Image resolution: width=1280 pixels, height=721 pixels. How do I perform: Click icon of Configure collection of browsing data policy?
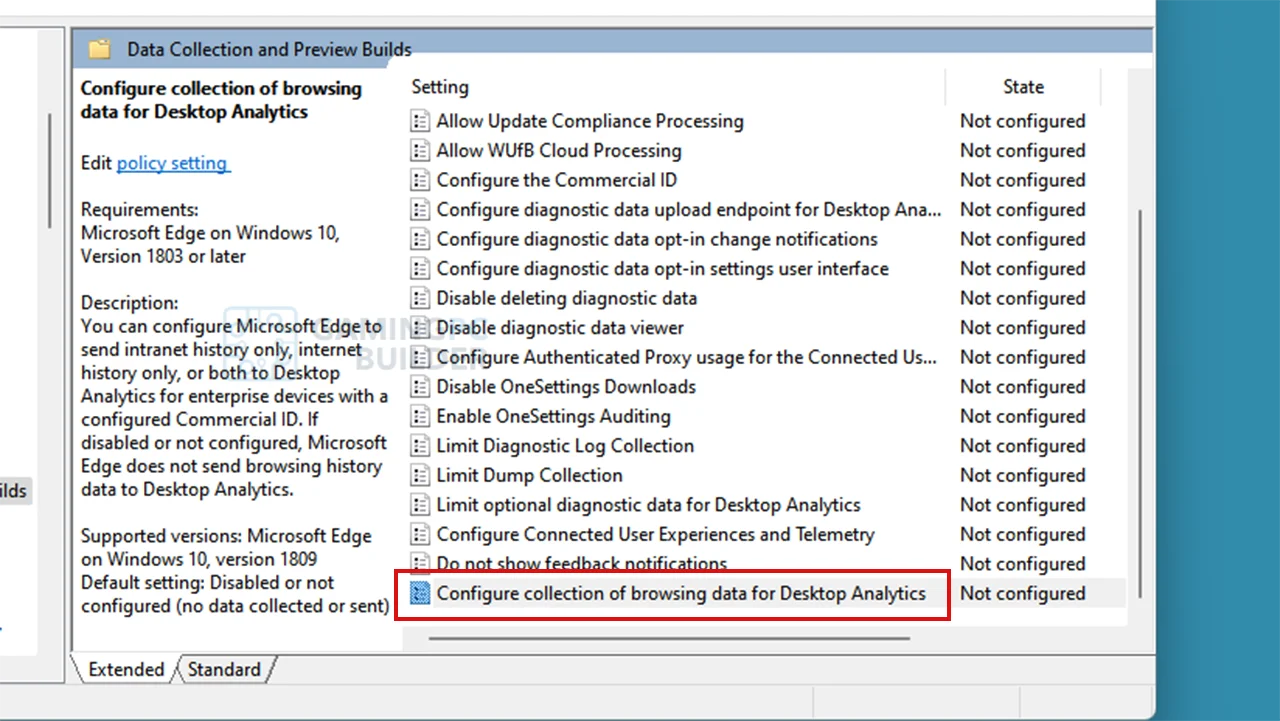click(420, 593)
